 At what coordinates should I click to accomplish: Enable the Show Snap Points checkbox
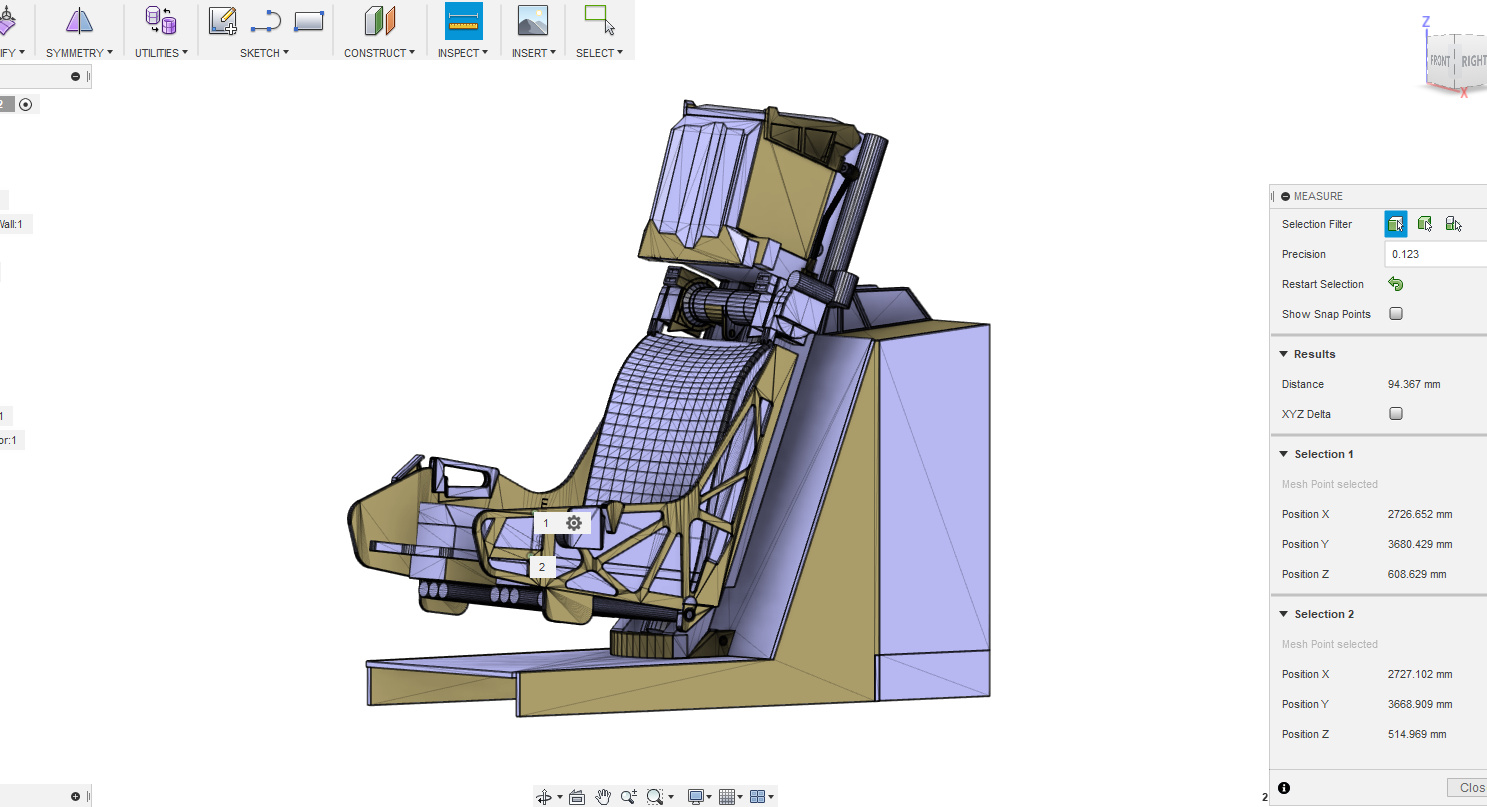(x=1396, y=314)
